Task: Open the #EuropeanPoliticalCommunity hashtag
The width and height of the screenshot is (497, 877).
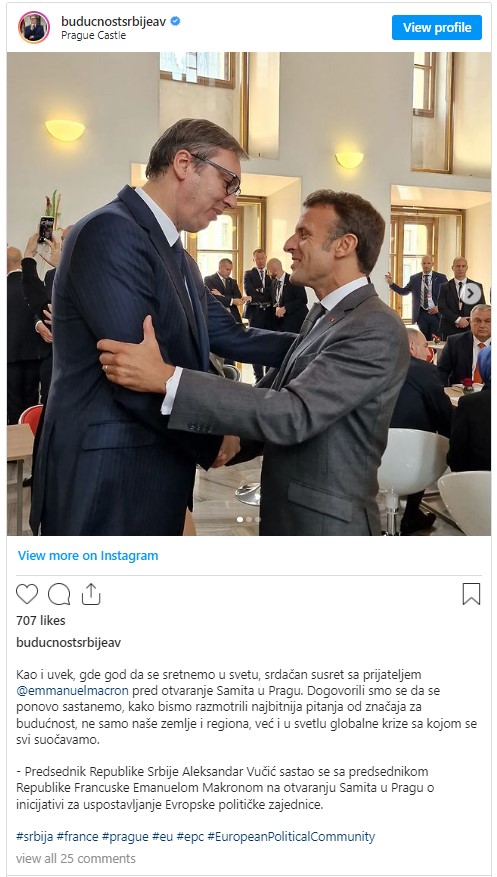Action: (x=291, y=837)
